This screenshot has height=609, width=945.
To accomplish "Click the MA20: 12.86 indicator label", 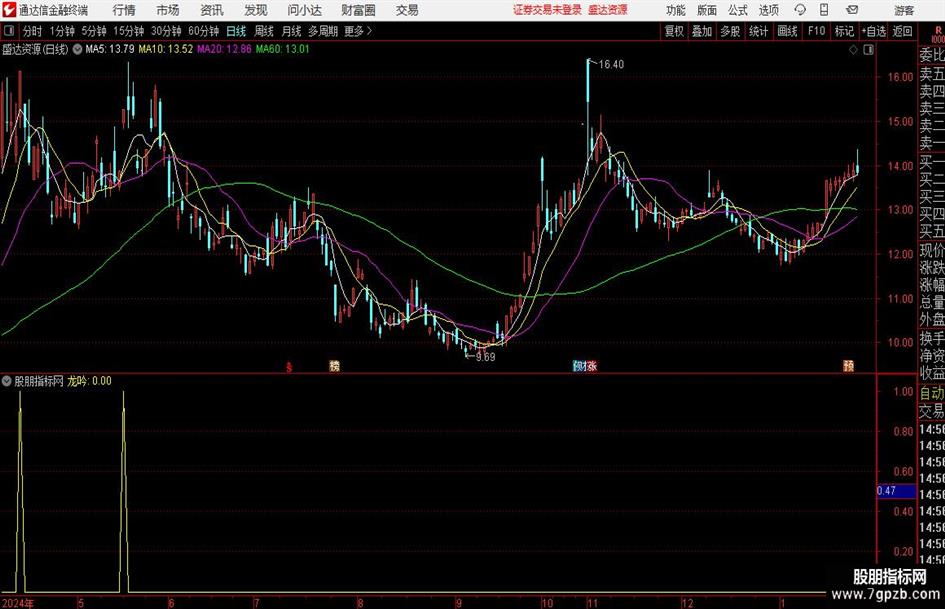I will (224, 49).
